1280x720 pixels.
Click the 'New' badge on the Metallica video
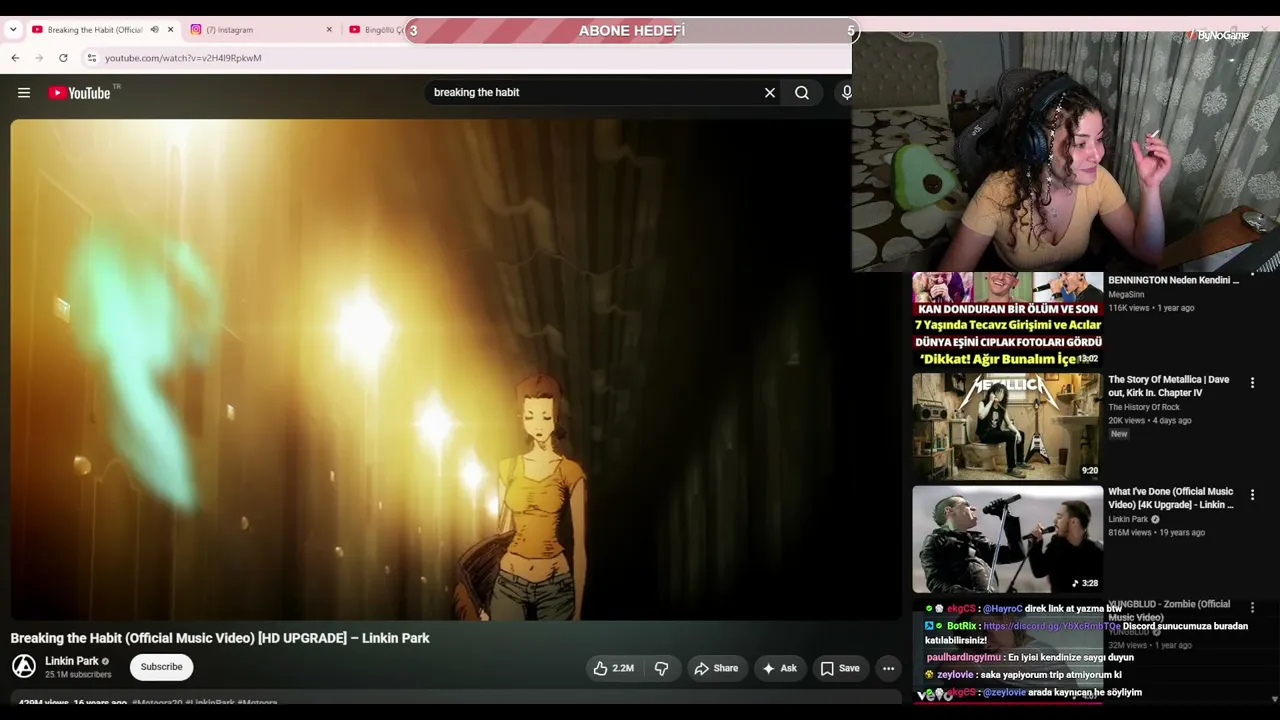click(1119, 434)
